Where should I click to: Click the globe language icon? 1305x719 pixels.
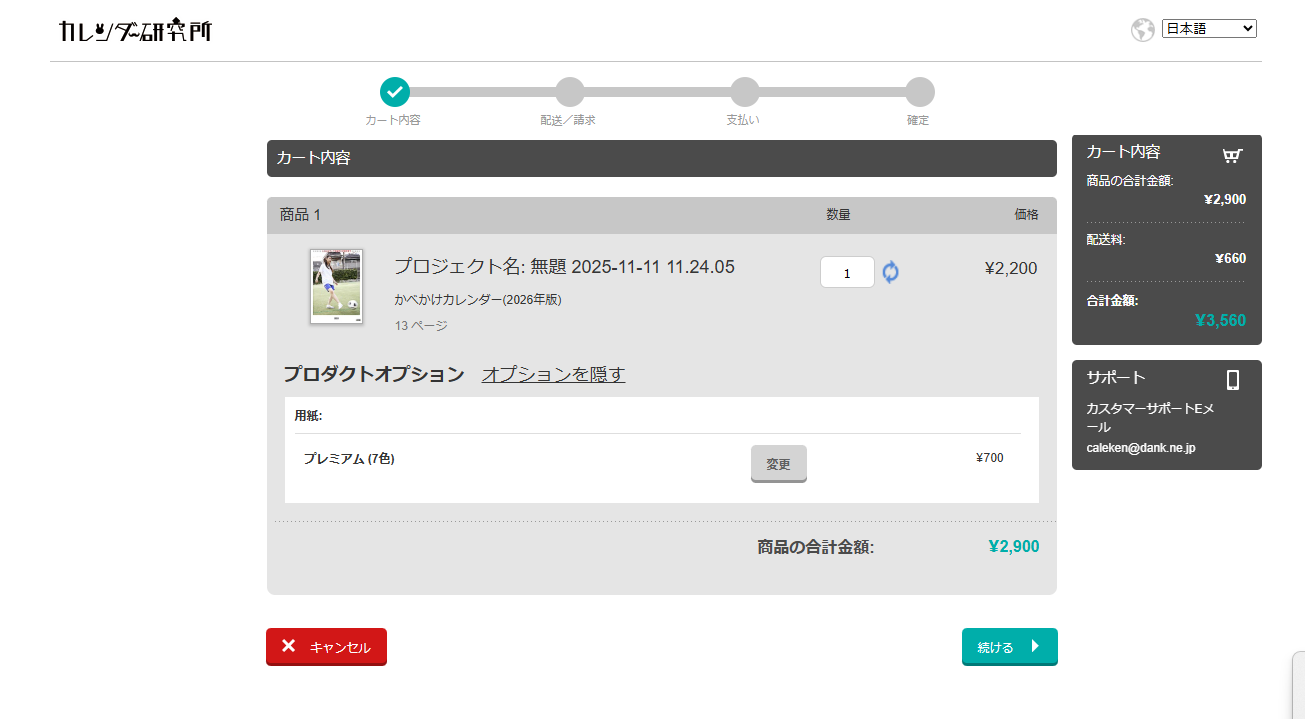pyautogui.click(x=1142, y=30)
